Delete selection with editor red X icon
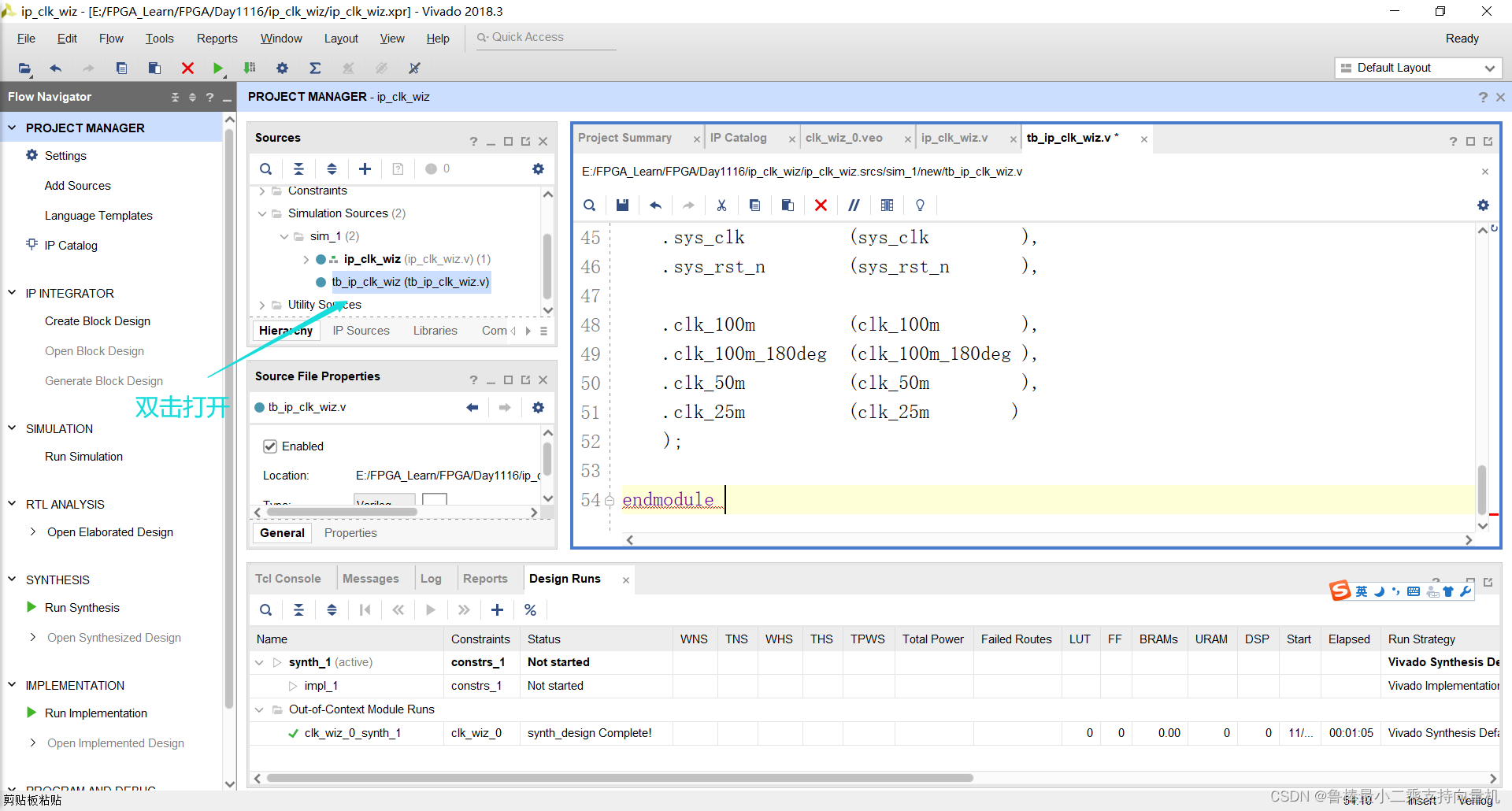 [821, 205]
